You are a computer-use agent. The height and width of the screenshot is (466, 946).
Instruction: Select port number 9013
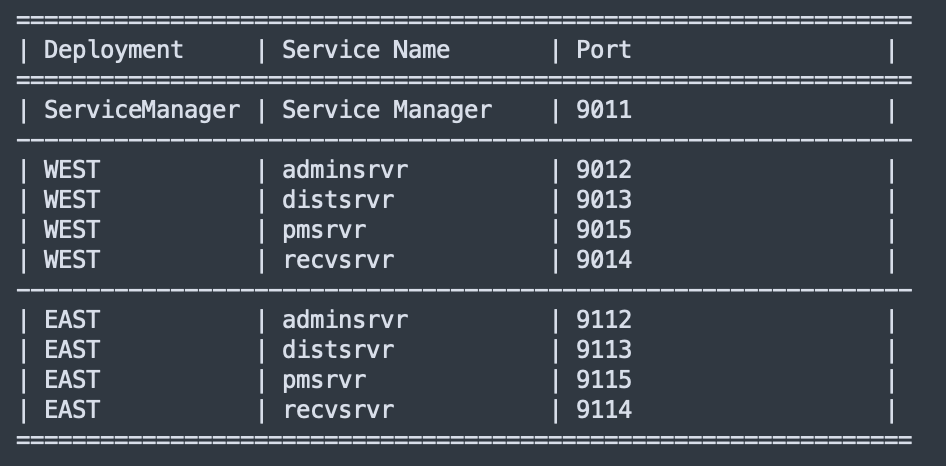pyautogui.click(x=603, y=200)
